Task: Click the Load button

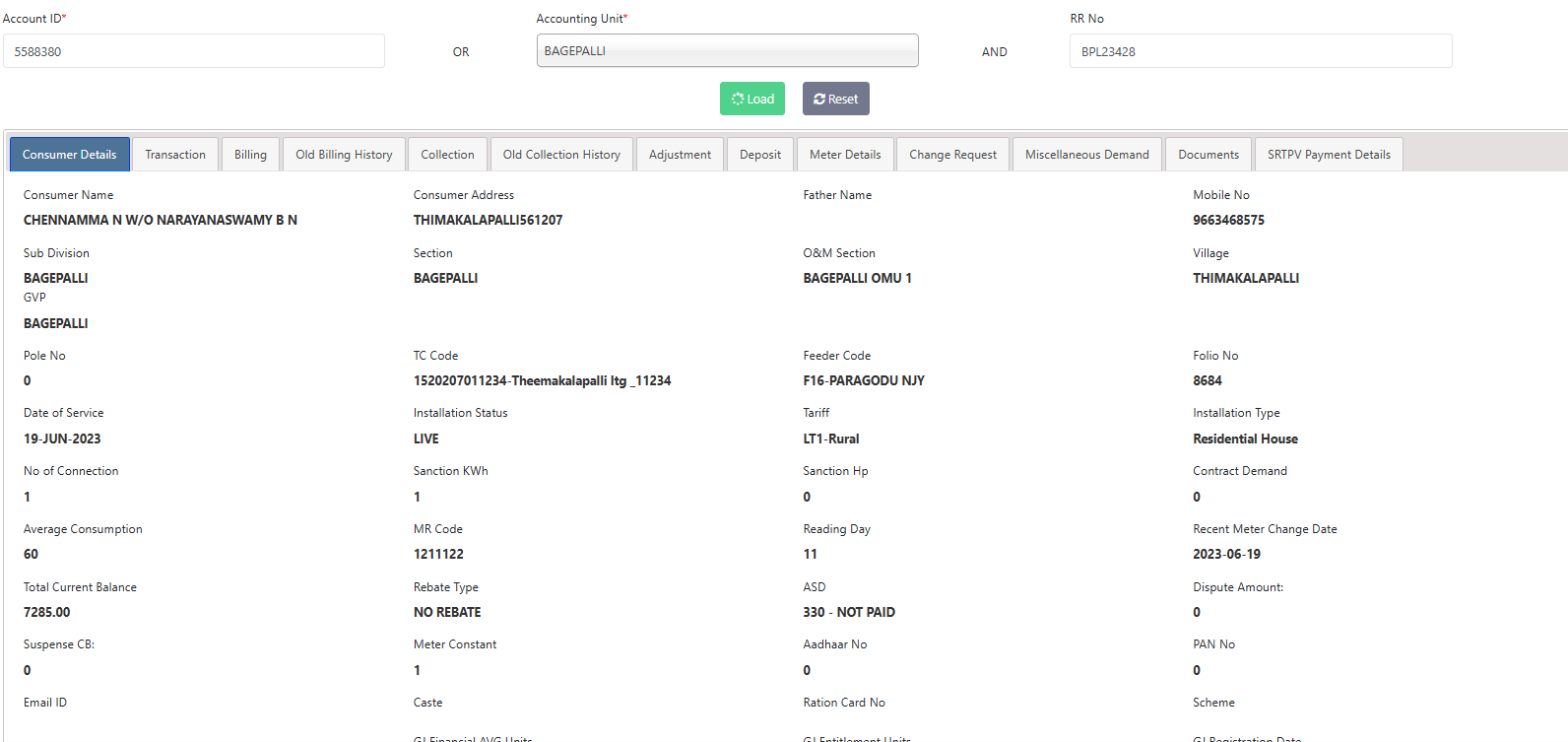Action: 752,99
